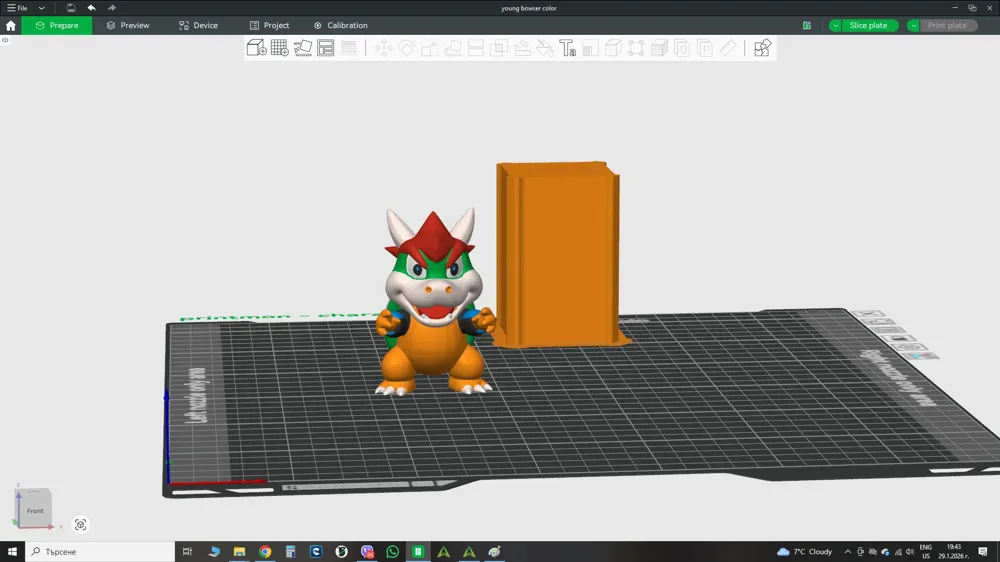The width and height of the screenshot is (1000, 562).
Task: Click the Print plate button
Action: point(947,26)
